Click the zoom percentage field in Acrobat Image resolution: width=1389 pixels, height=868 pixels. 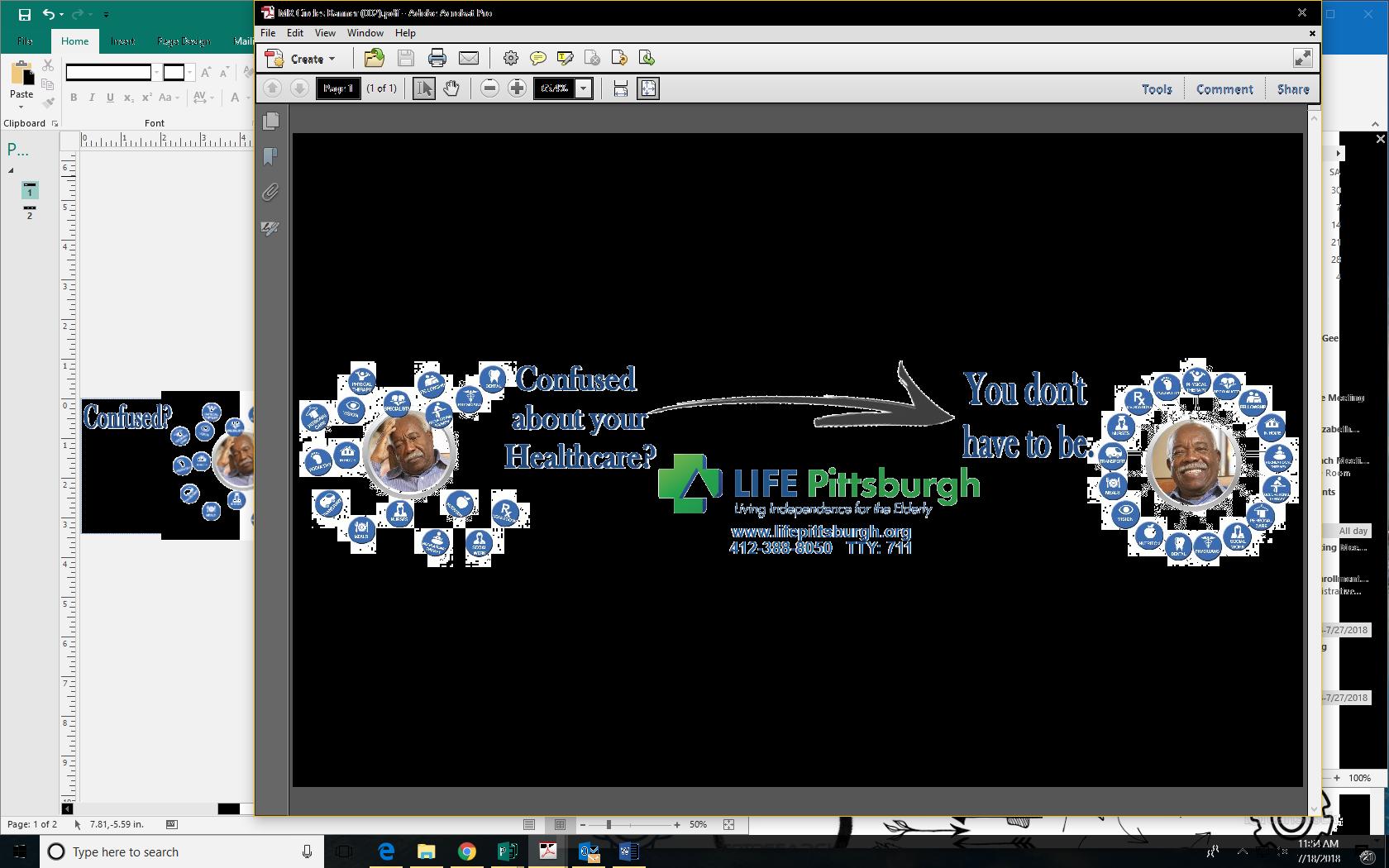[x=555, y=88]
